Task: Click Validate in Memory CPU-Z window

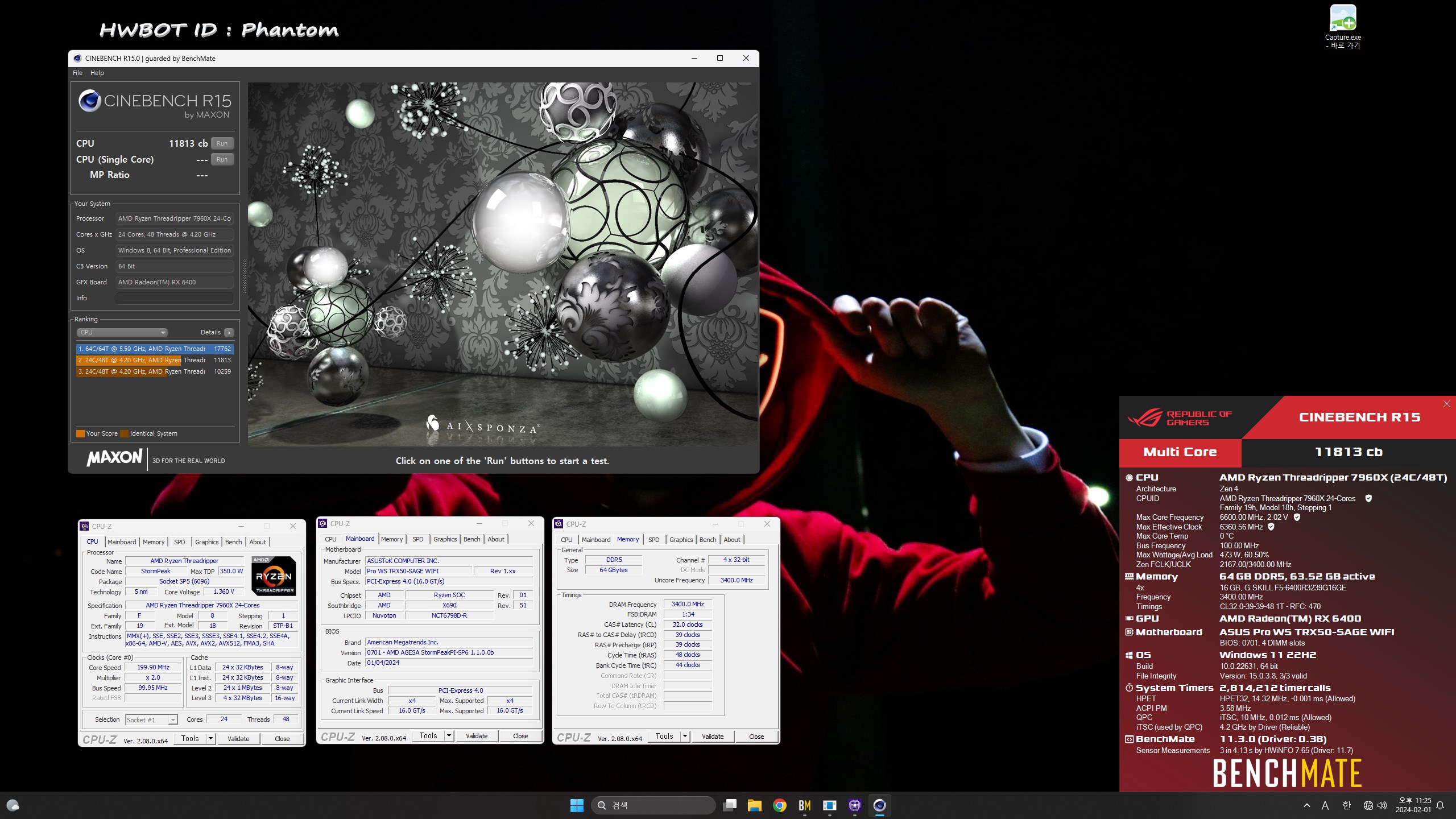Action: coord(713,736)
